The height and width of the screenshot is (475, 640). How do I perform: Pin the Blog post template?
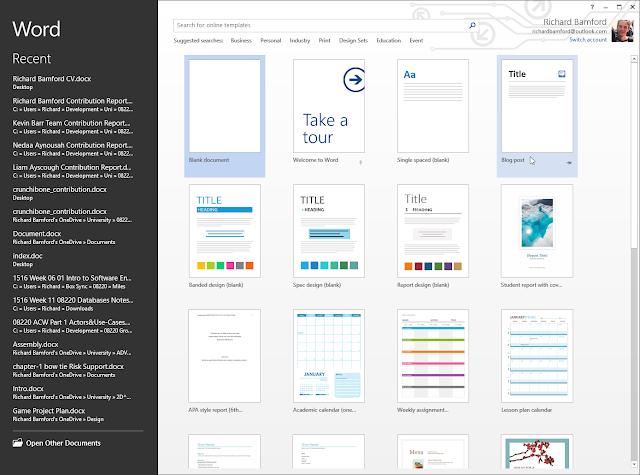pyautogui.click(x=569, y=162)
